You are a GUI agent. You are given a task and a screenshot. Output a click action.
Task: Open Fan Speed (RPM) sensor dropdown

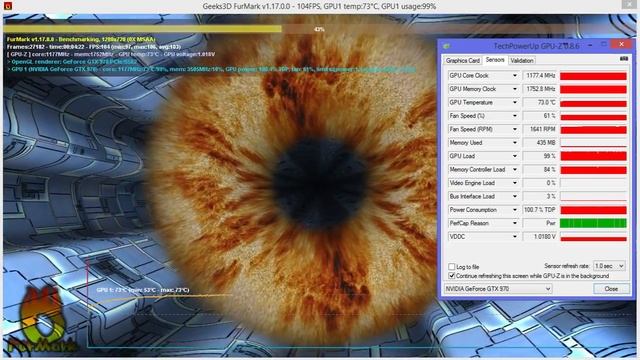tap(514, 129)
